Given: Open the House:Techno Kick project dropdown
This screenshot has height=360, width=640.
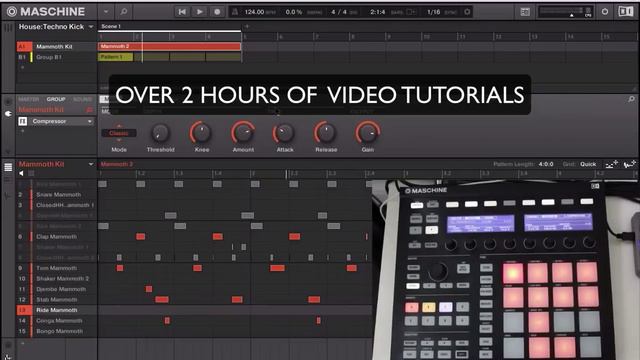Looking at the screenshot, I should pyautogui.click(x=91, y=27).
